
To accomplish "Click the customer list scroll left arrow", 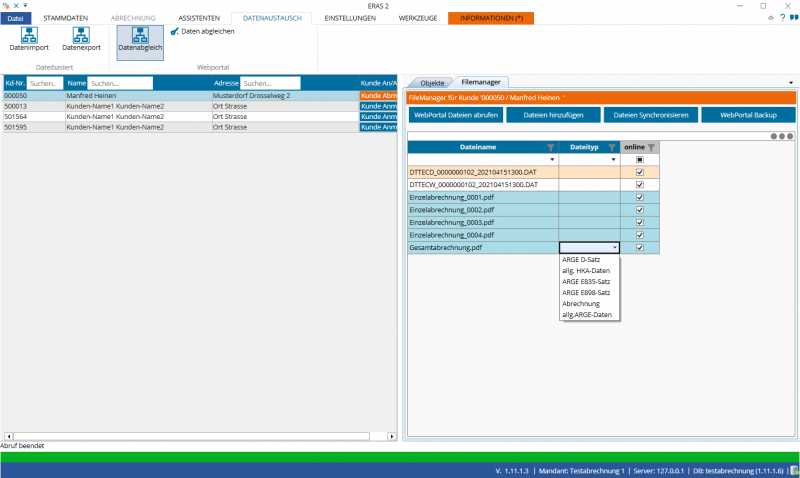I will point(9,436).
